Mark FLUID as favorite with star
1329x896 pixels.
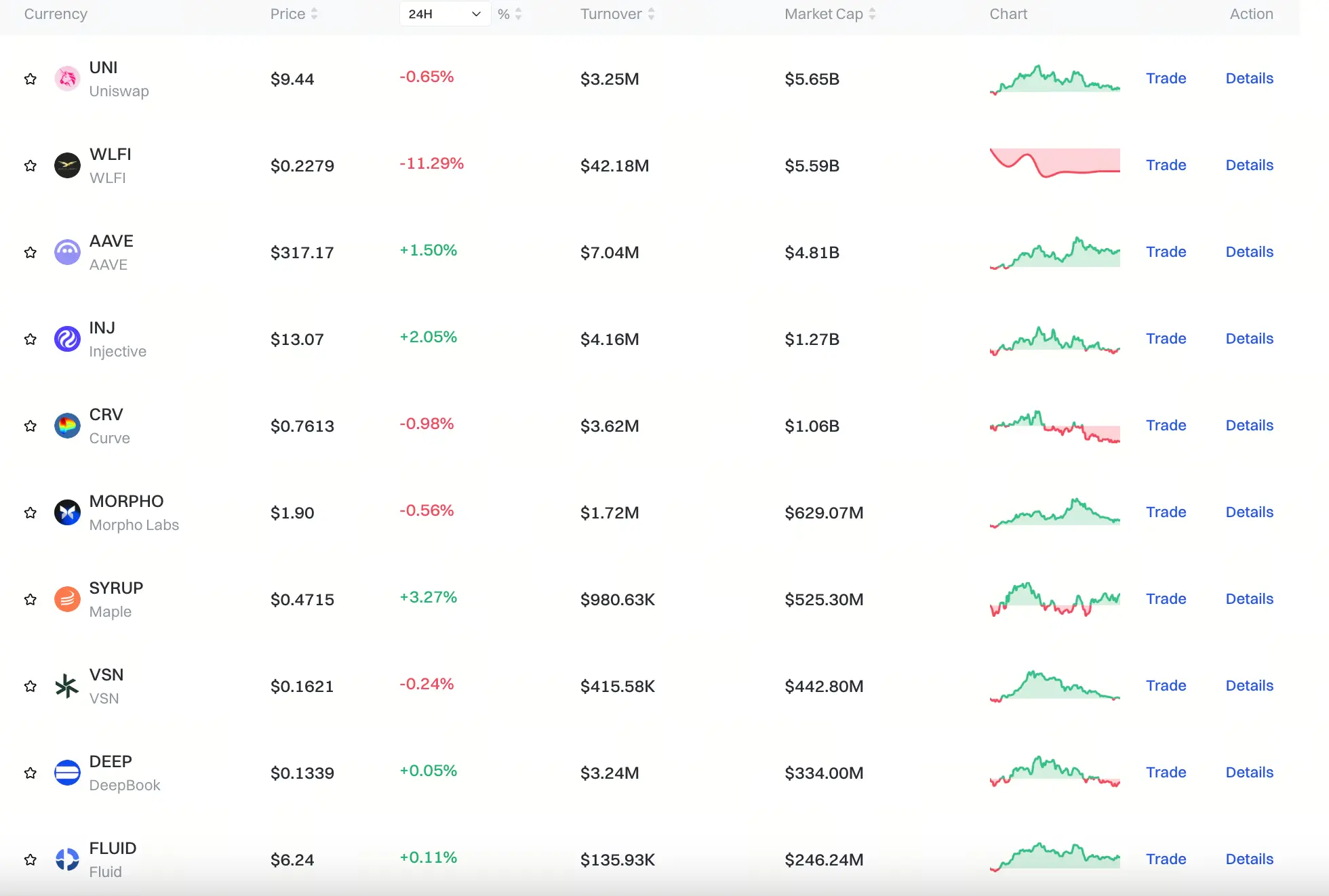click(31, 859)
